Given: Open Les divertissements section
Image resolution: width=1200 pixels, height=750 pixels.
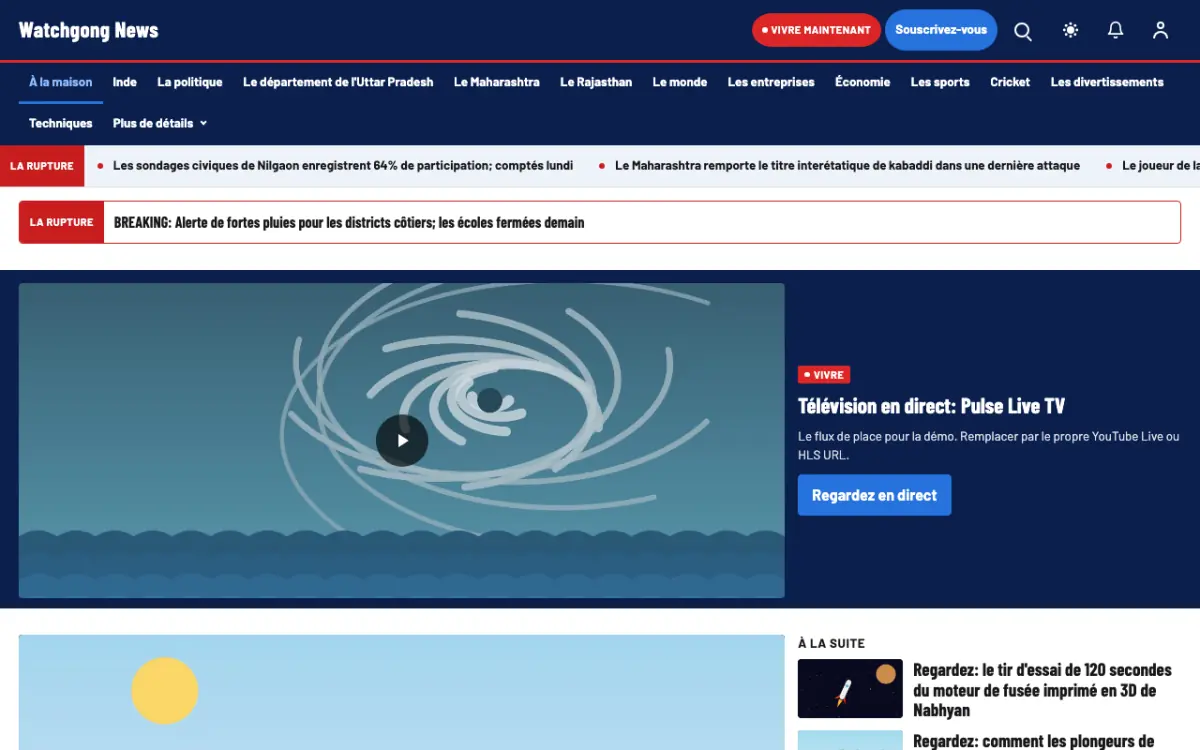Looking at the screenshot, I should 1107,82.
